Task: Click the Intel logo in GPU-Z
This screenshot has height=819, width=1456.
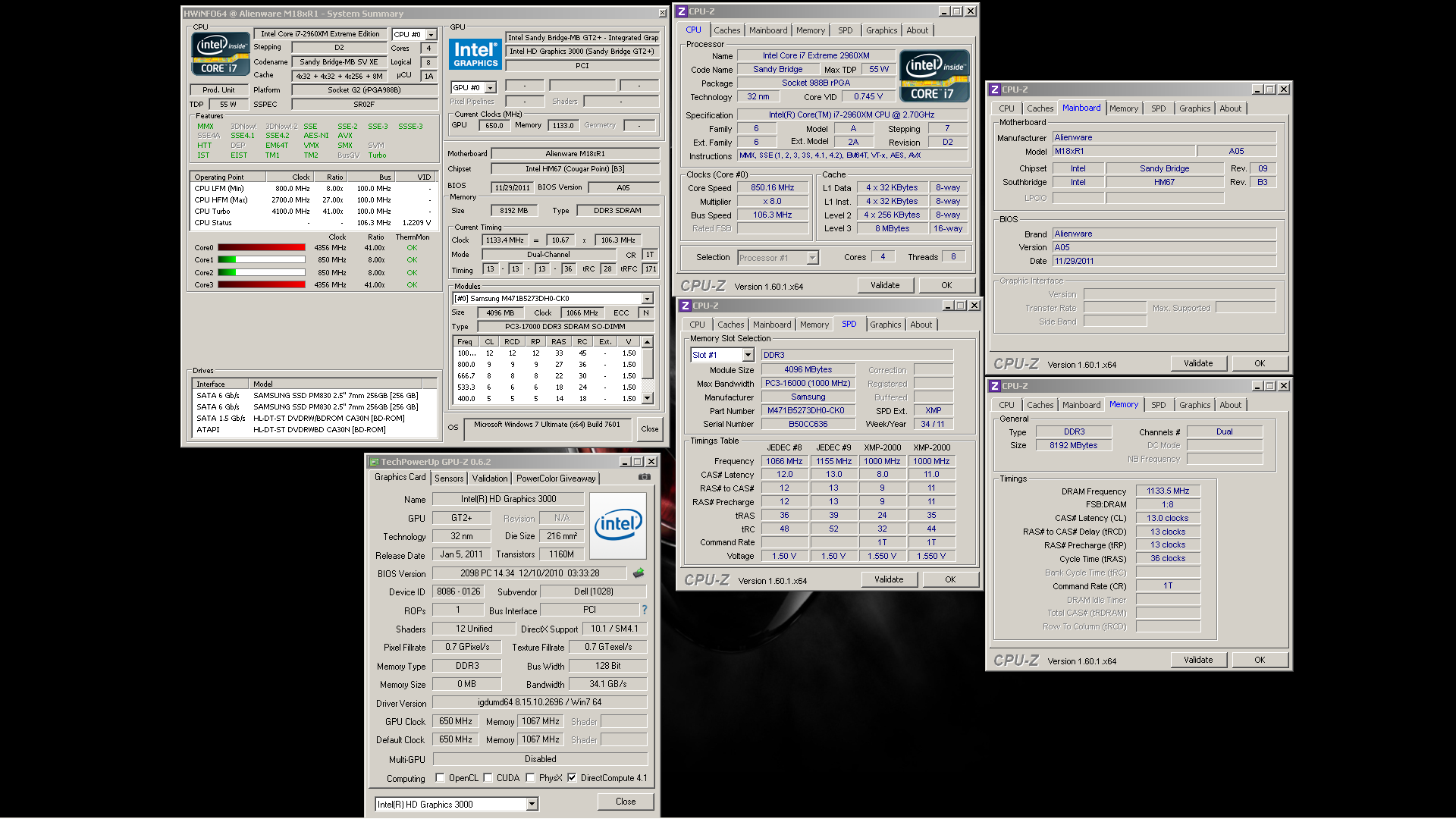Action: [618, 527]
